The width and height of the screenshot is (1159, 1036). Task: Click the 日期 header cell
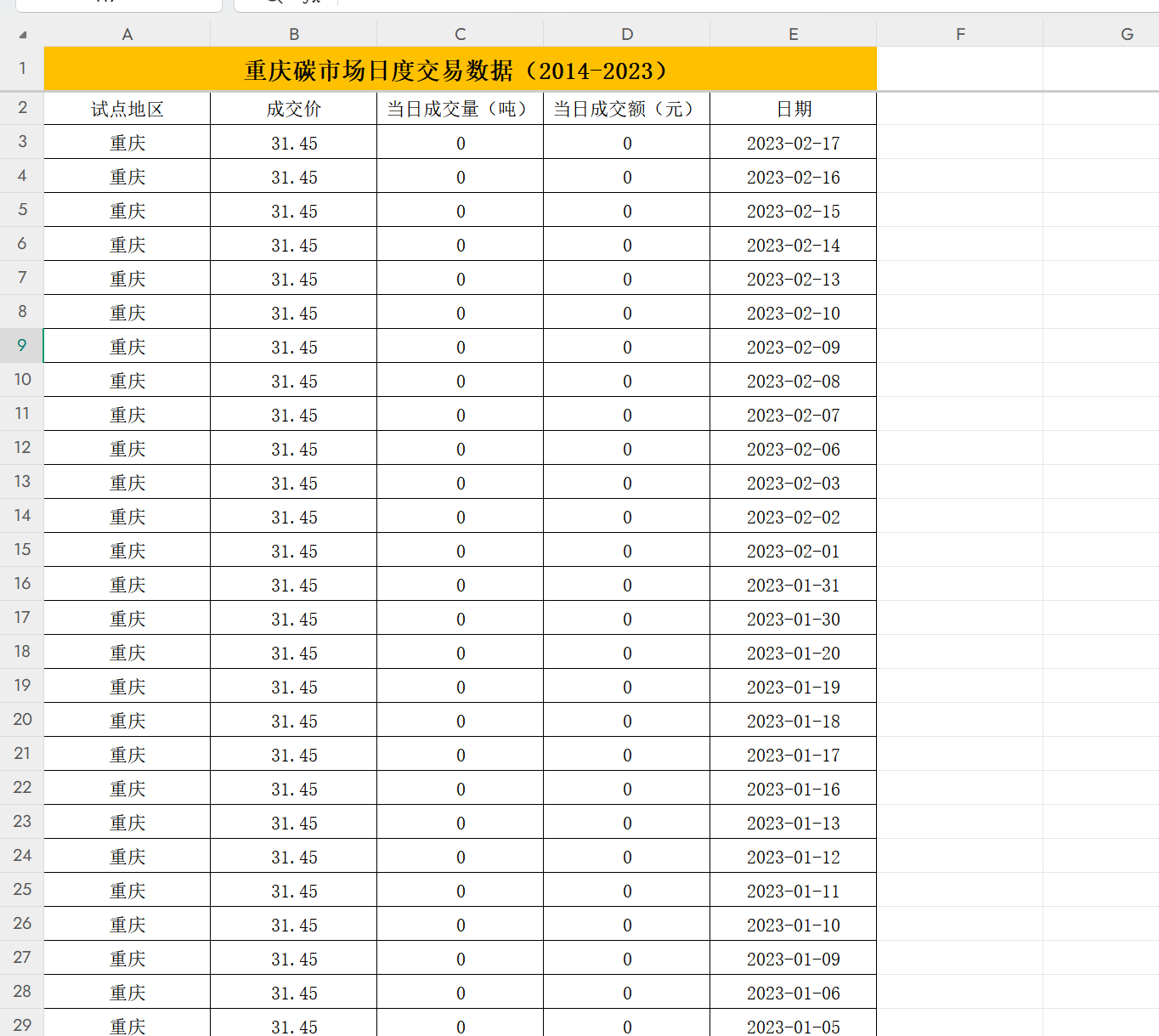[794, 109]
